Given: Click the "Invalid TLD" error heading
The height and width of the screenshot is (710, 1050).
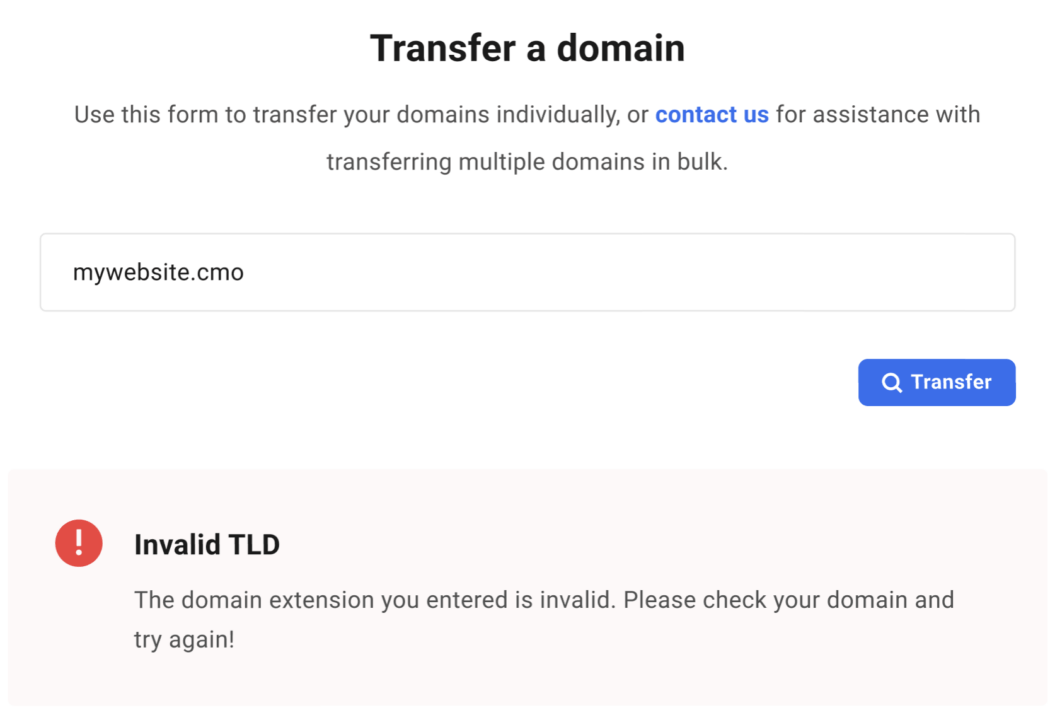Looking at the screenshot, I should pos(207,545).
